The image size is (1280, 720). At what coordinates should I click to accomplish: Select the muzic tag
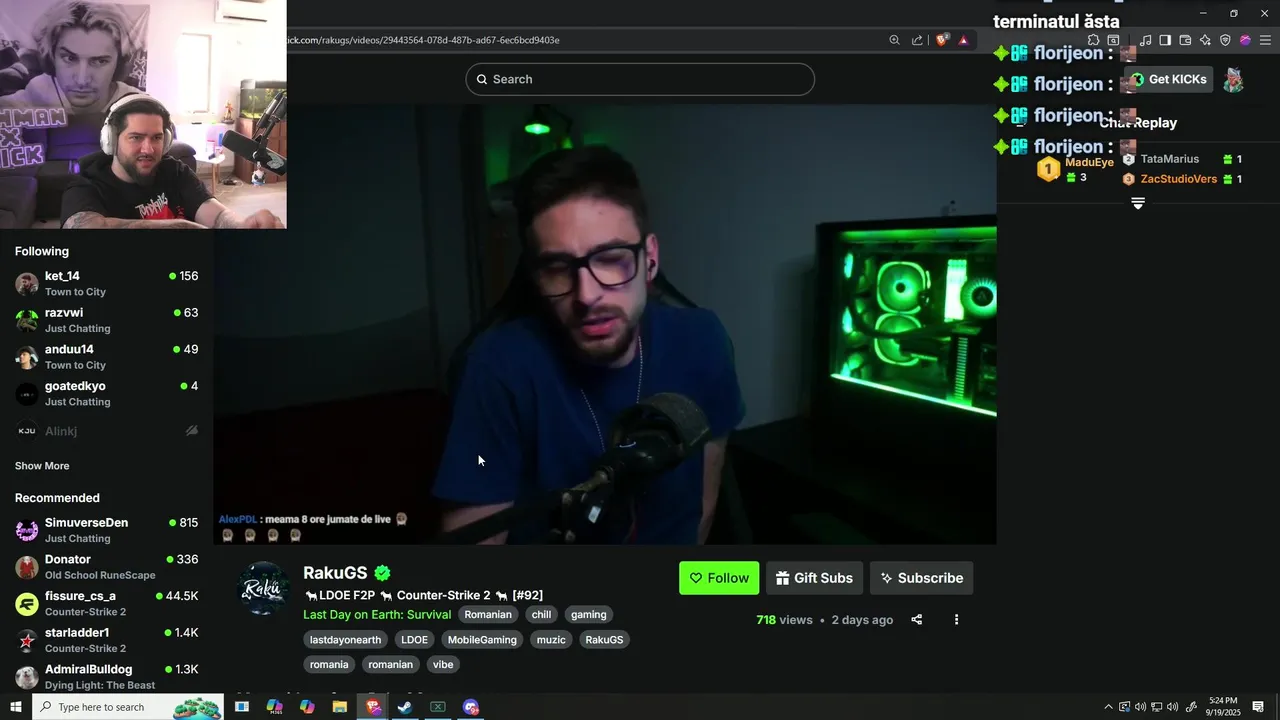(x=551, y=640)
